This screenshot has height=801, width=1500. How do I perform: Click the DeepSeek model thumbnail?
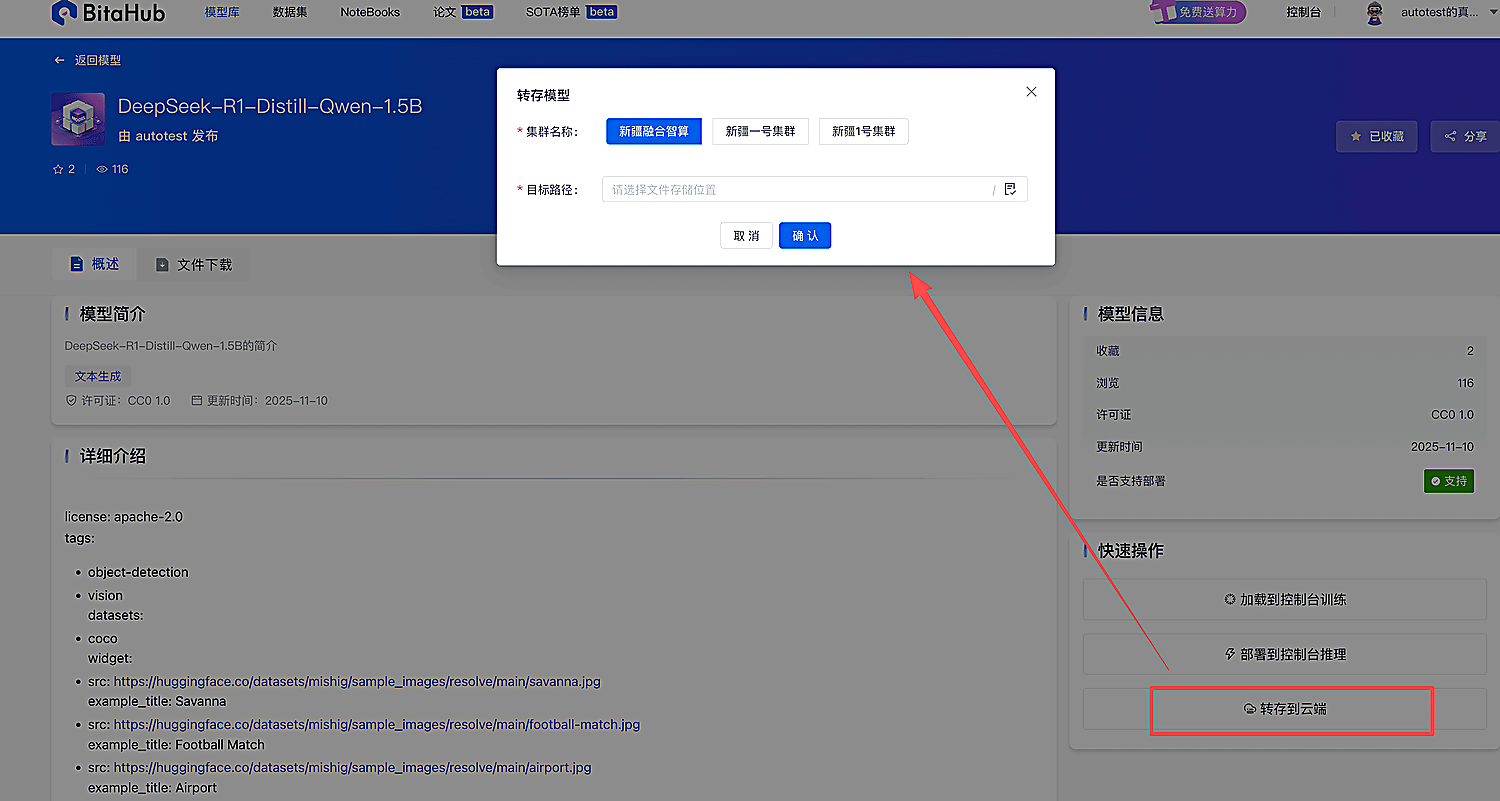(x=78, y=119)
